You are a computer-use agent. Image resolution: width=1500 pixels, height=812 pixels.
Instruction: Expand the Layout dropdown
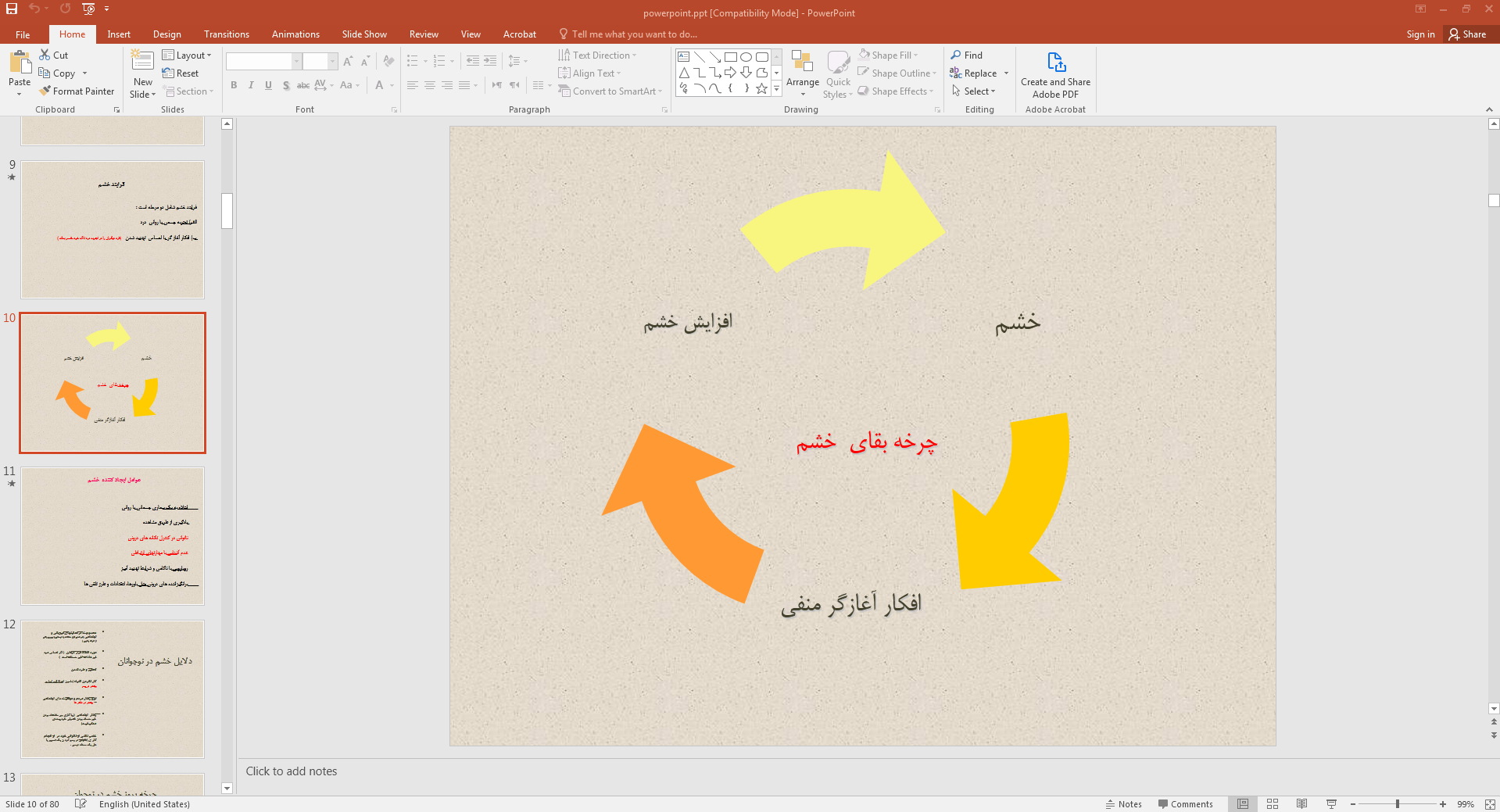point(187,55)
